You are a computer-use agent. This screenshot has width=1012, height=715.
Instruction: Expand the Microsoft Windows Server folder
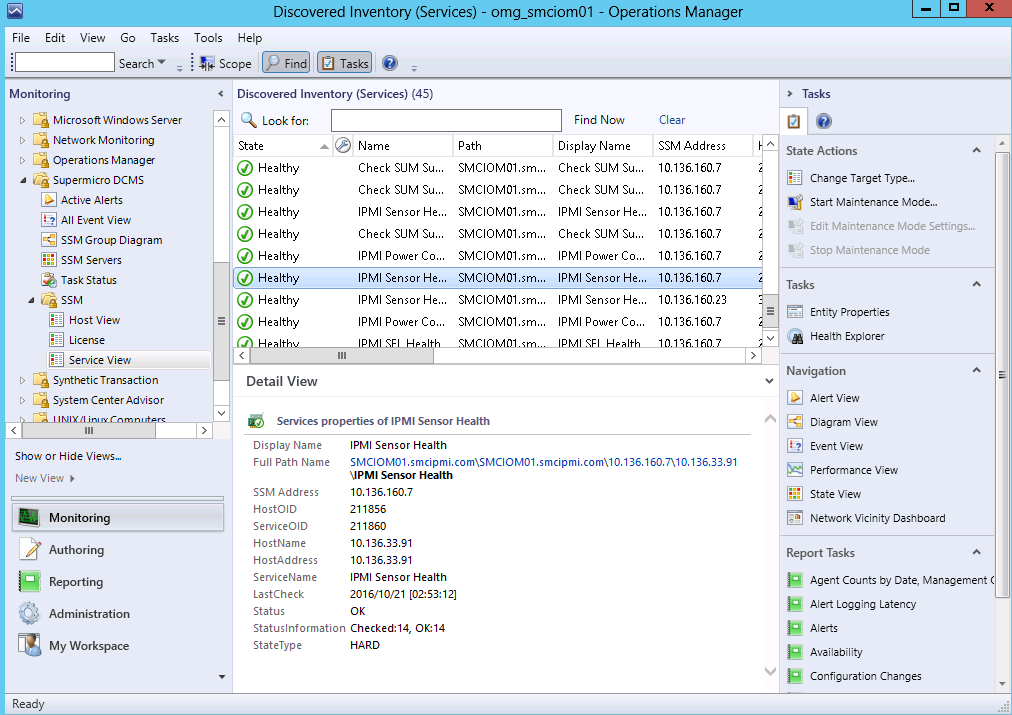point(23,120)
